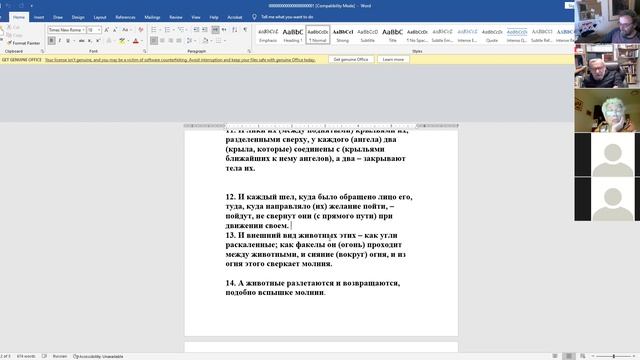Clear all formatting icon
The width and height of the screenshot is (640, 360).
[x=141, y=29]
